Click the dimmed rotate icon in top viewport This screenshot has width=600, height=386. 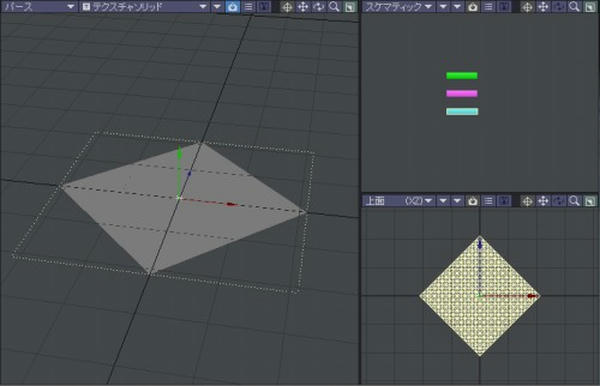pyautogui.click(x=559, y=200)
